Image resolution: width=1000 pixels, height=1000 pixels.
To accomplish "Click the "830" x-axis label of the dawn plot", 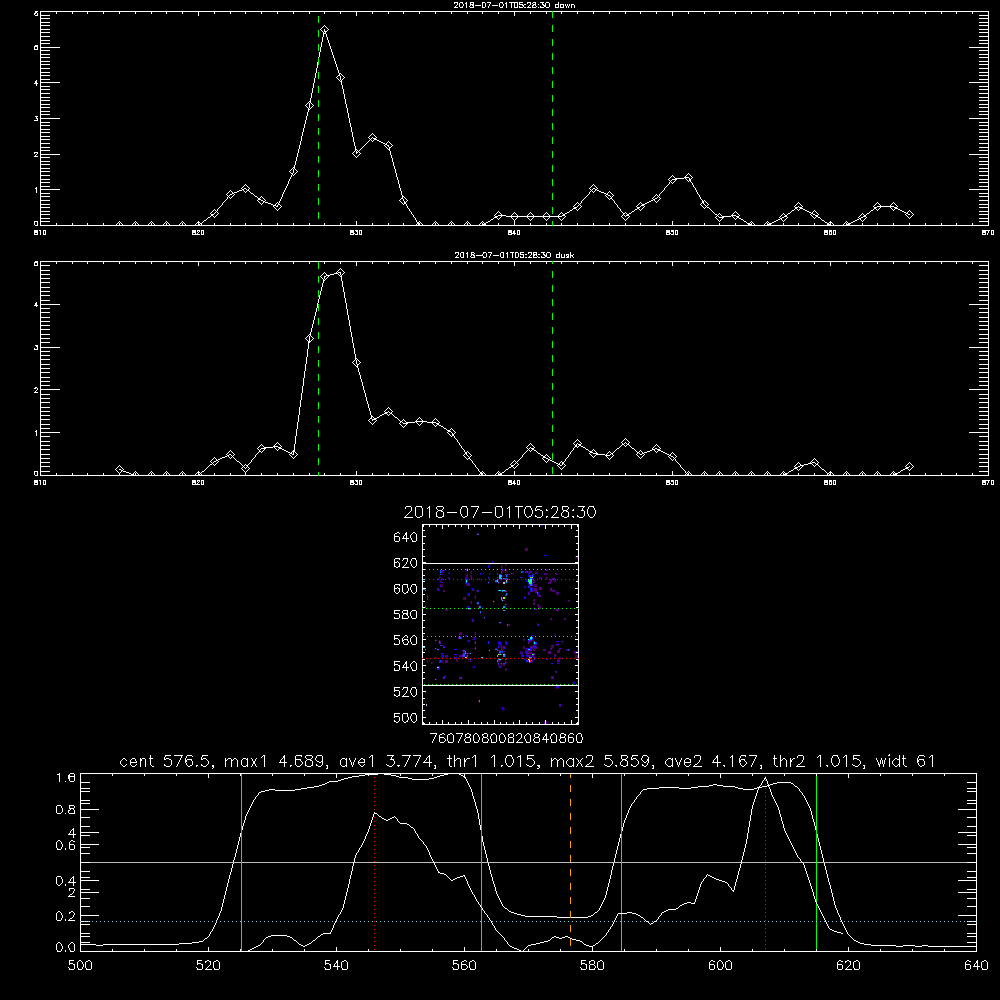I will point(356,233).
